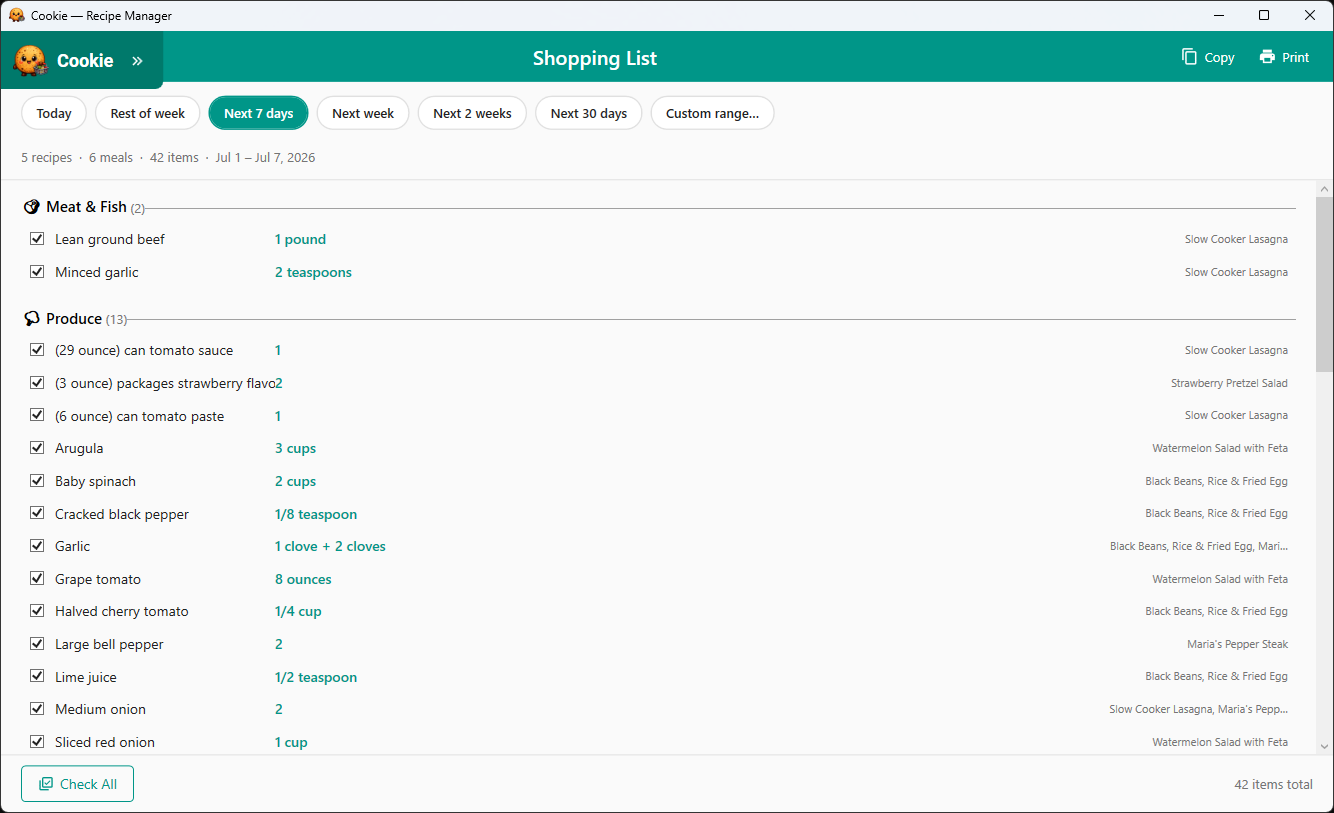Click the "1/8 teaspoon" quantity
Image resolution: width=1334 pixels, height=813 pixels.
pyautogui.click(x=316, y=515)
